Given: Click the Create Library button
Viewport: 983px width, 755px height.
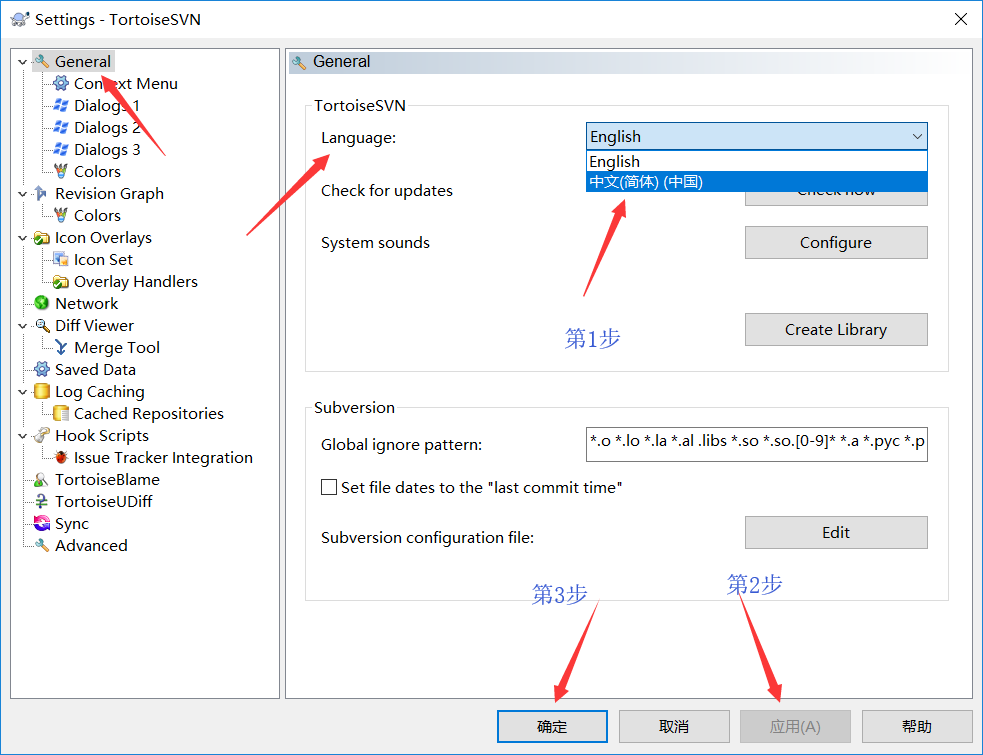Looking at the screenshot, I should [x=836, y=330].
